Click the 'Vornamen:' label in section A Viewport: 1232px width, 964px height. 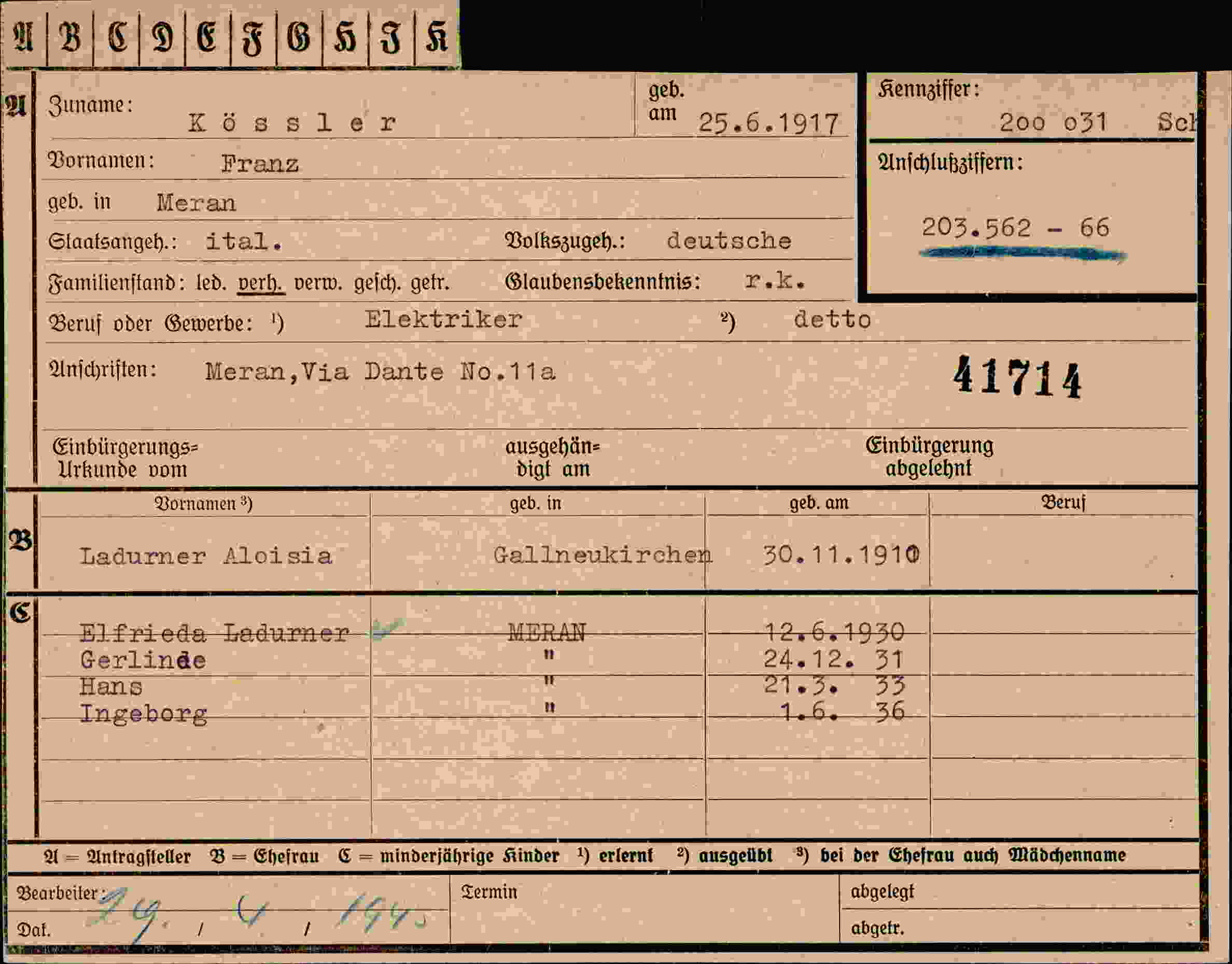[101, 161]
